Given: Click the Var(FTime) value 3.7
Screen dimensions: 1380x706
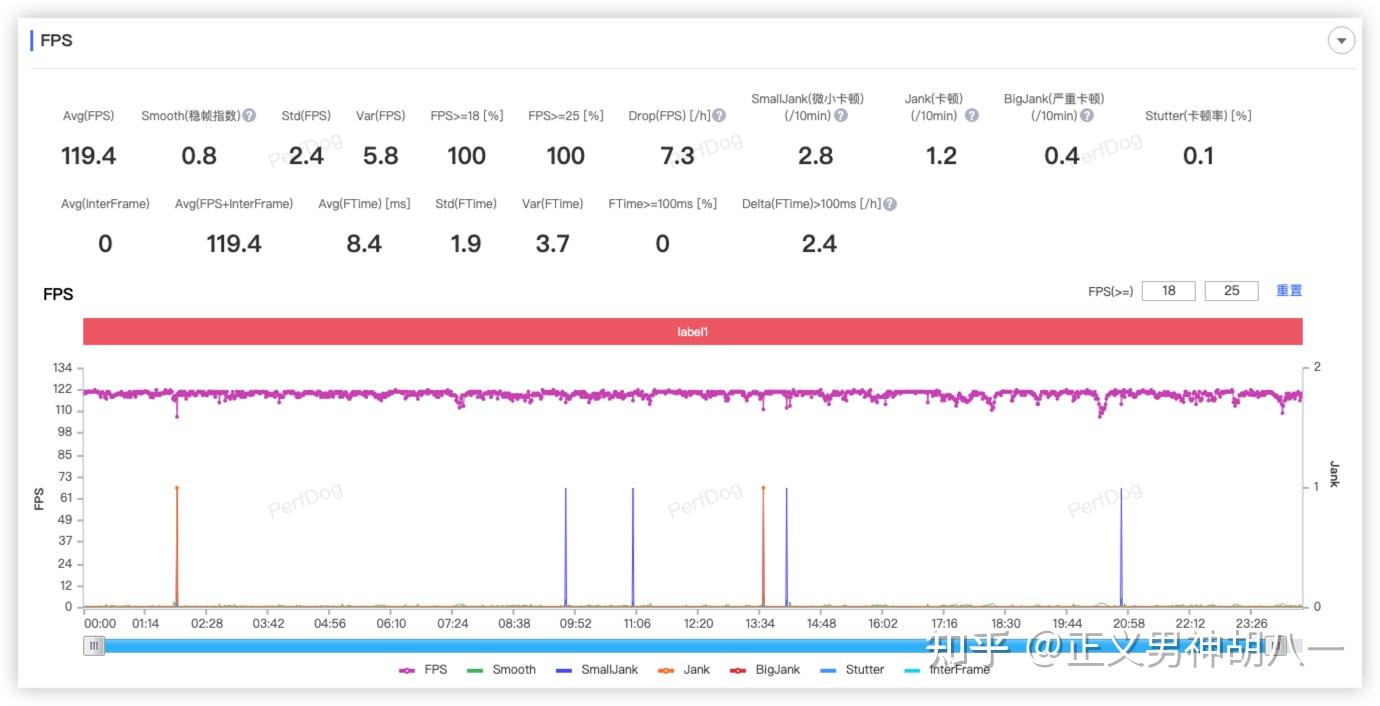Looking at the screenshot, I should click(552, 244).
